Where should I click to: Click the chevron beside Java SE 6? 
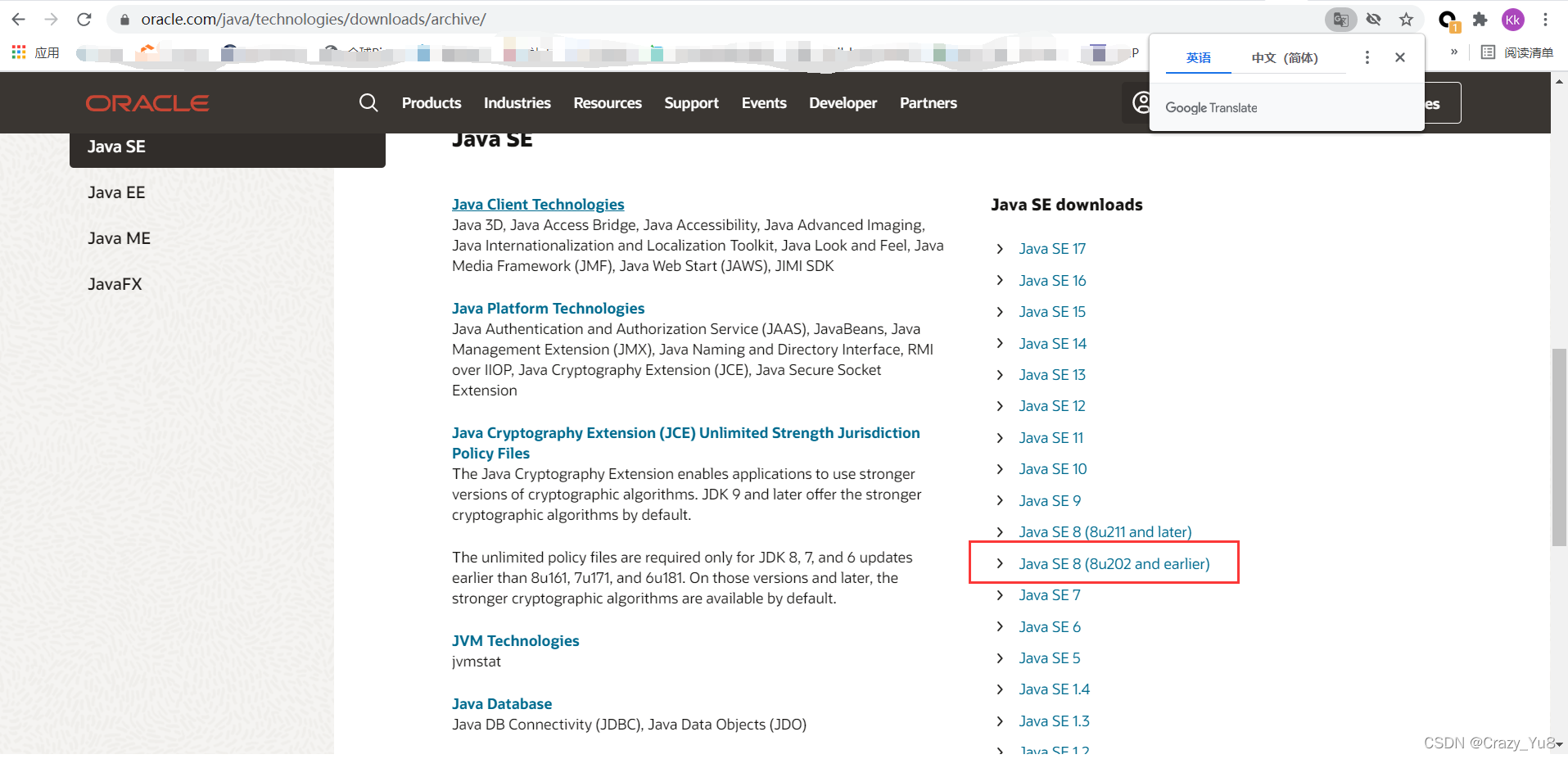click(1000, 626)
